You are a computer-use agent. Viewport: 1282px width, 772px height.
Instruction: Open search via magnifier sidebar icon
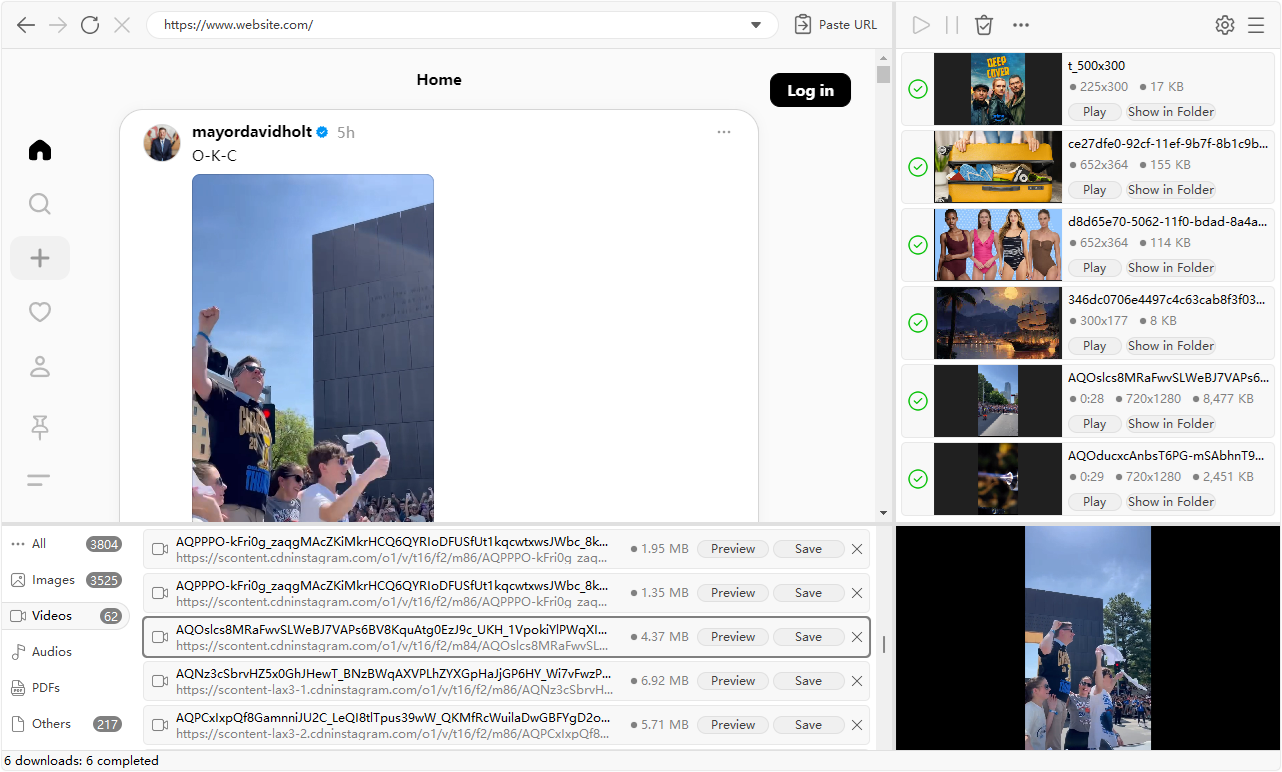tap(40, 204)
